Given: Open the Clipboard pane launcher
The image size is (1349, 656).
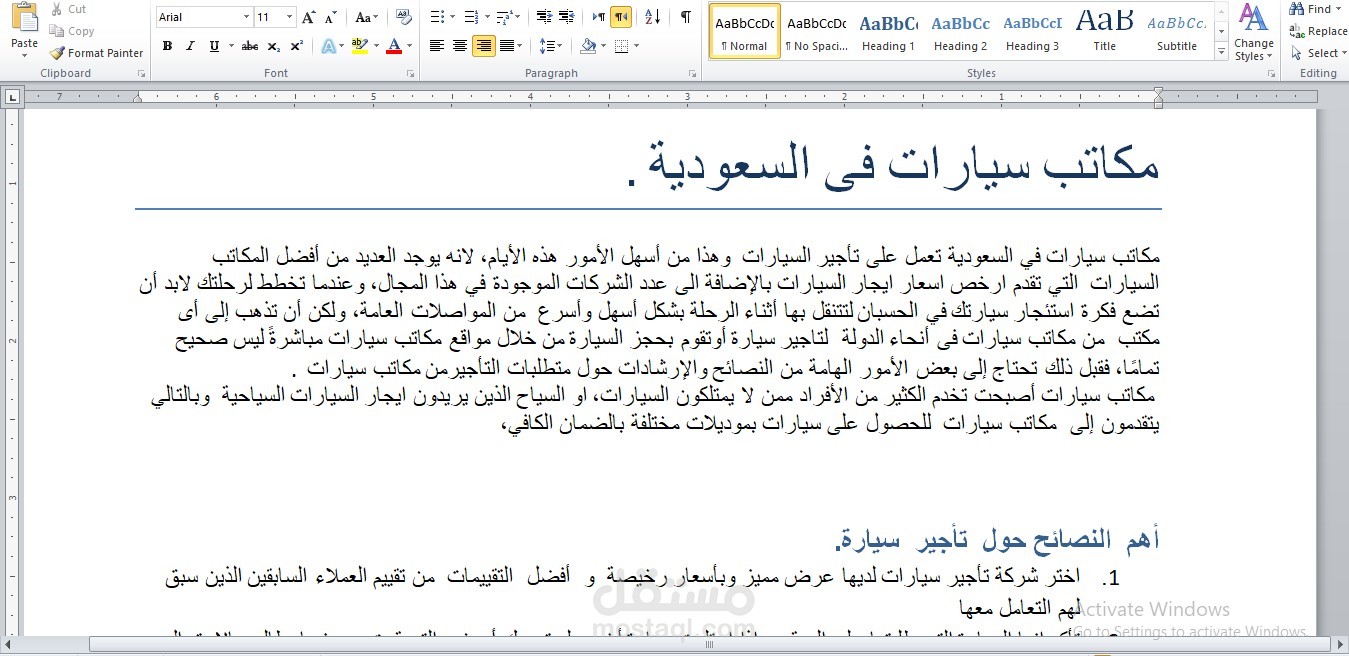Looking at the screenshot, I should tap(141, 74).
